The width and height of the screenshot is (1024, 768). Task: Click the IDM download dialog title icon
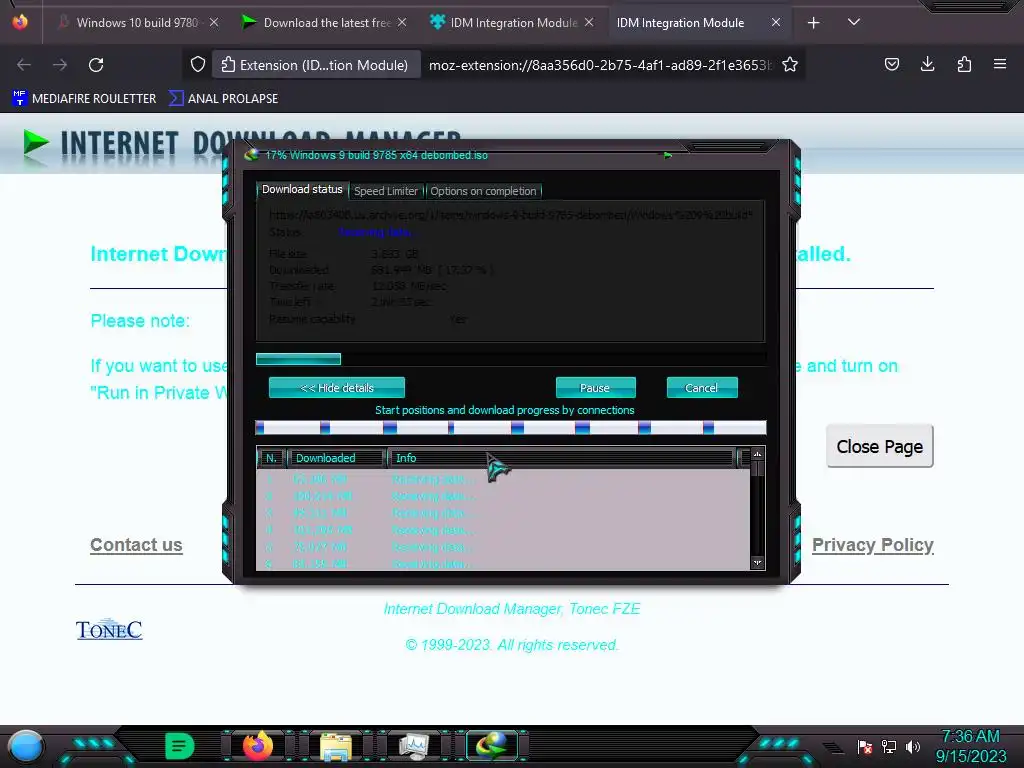pyautogui.click(x=251, y=155)
